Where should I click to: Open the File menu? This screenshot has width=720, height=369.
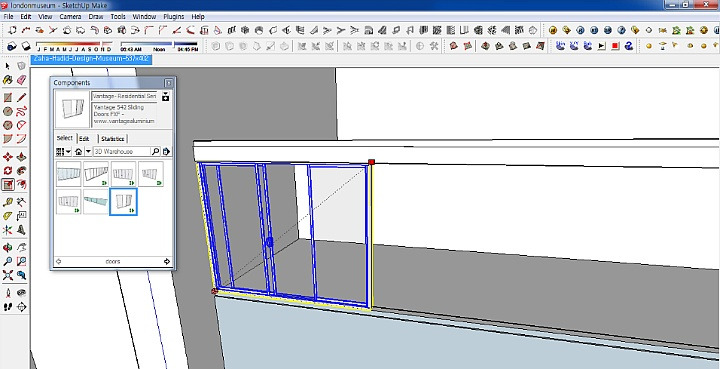coord(8,17)
